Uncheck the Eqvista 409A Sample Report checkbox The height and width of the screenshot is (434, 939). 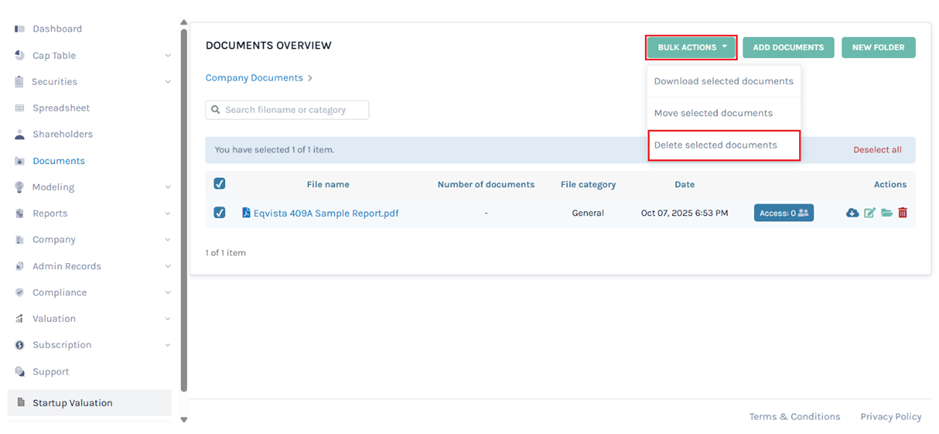pyautogui.click(x=220, y=213)
